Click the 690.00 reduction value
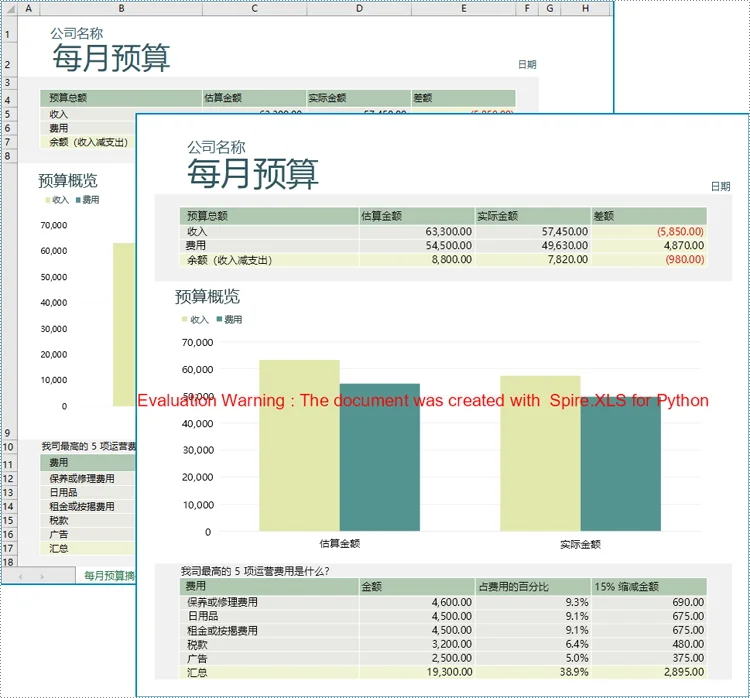 [688, 602]
